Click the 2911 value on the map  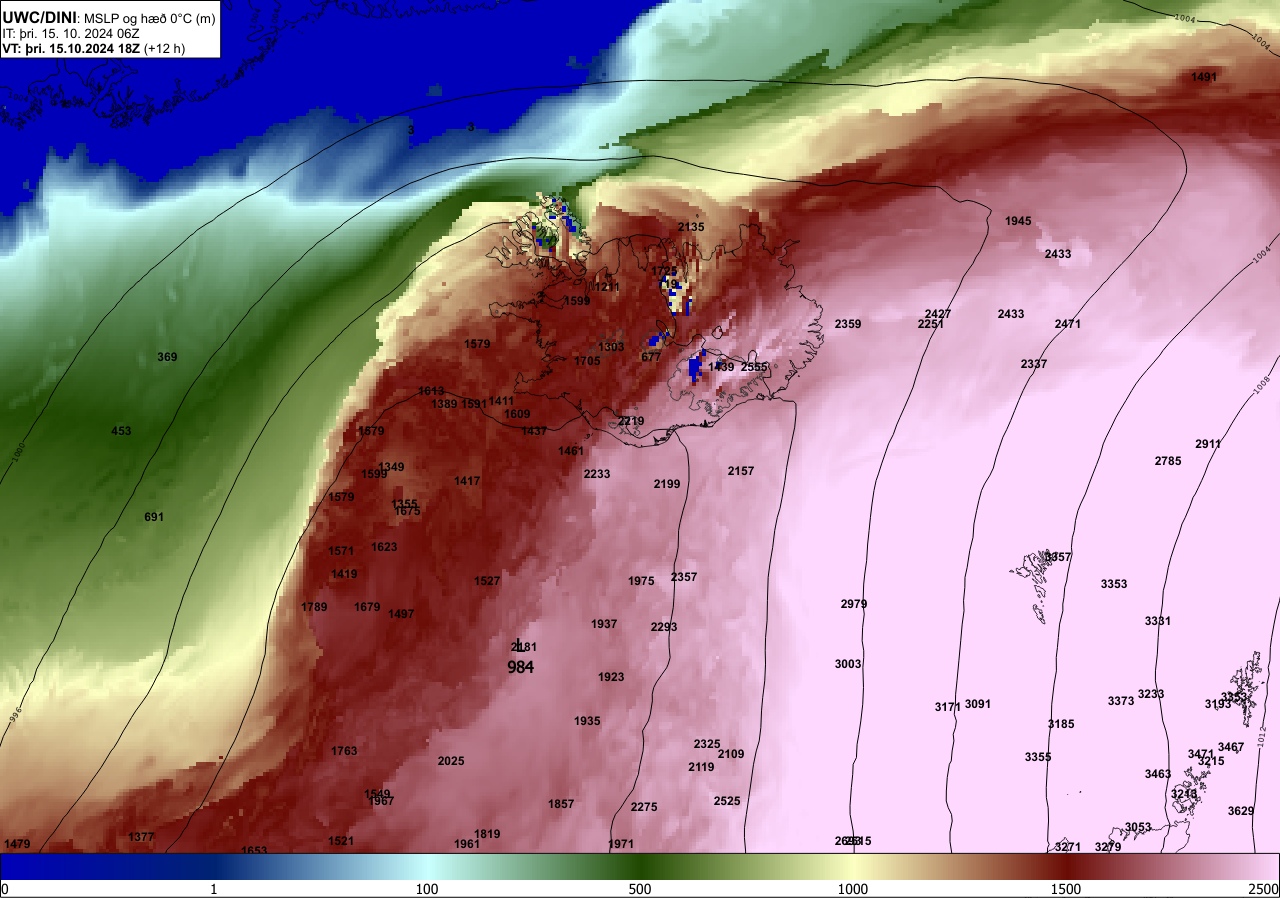[1208, 444]
